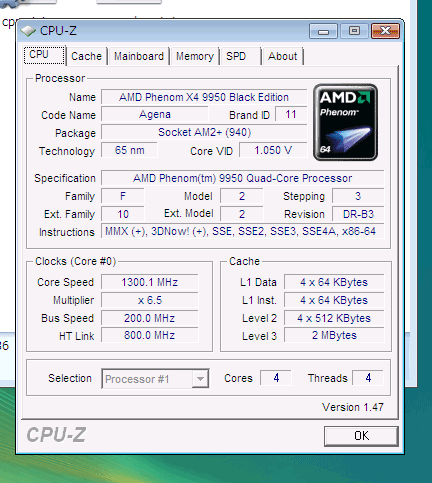Click the Package value Socket AM2+ (940)
This screenshot has width=432, height=483.
[204, 132]
